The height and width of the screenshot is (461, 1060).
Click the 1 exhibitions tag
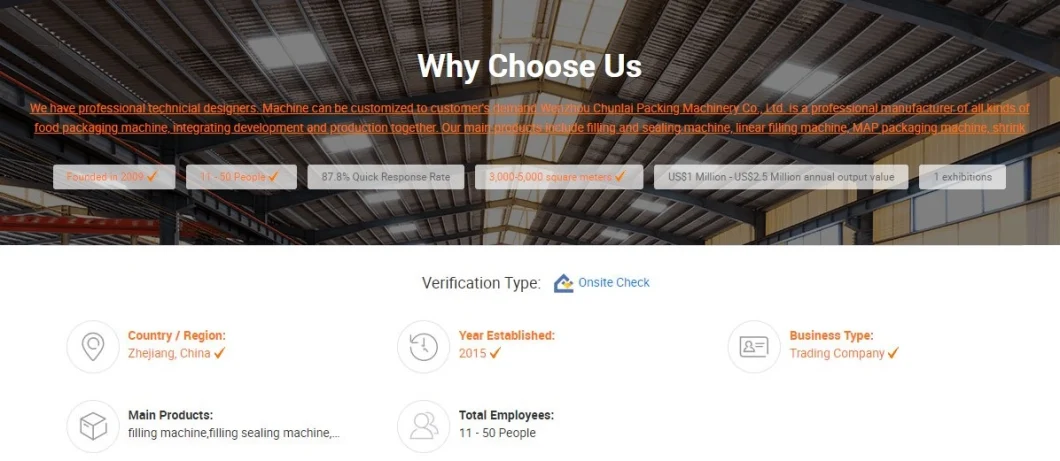point(962,177)
